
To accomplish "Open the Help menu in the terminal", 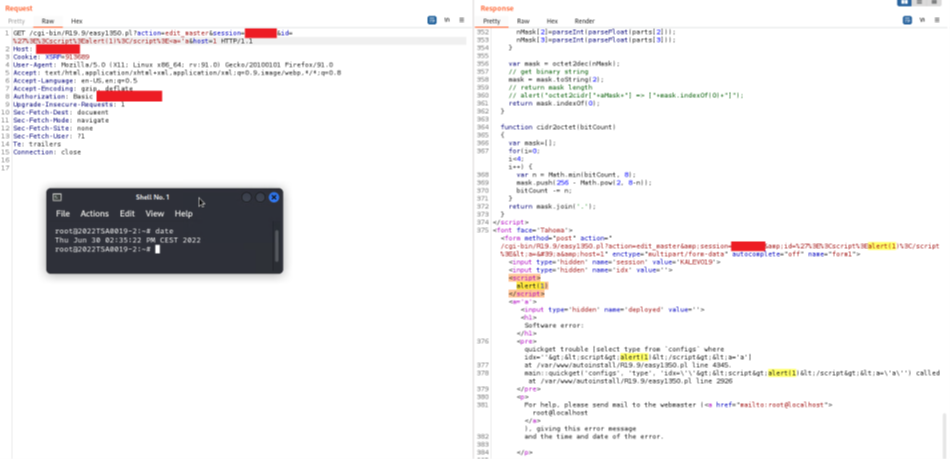I will point(184,214).
